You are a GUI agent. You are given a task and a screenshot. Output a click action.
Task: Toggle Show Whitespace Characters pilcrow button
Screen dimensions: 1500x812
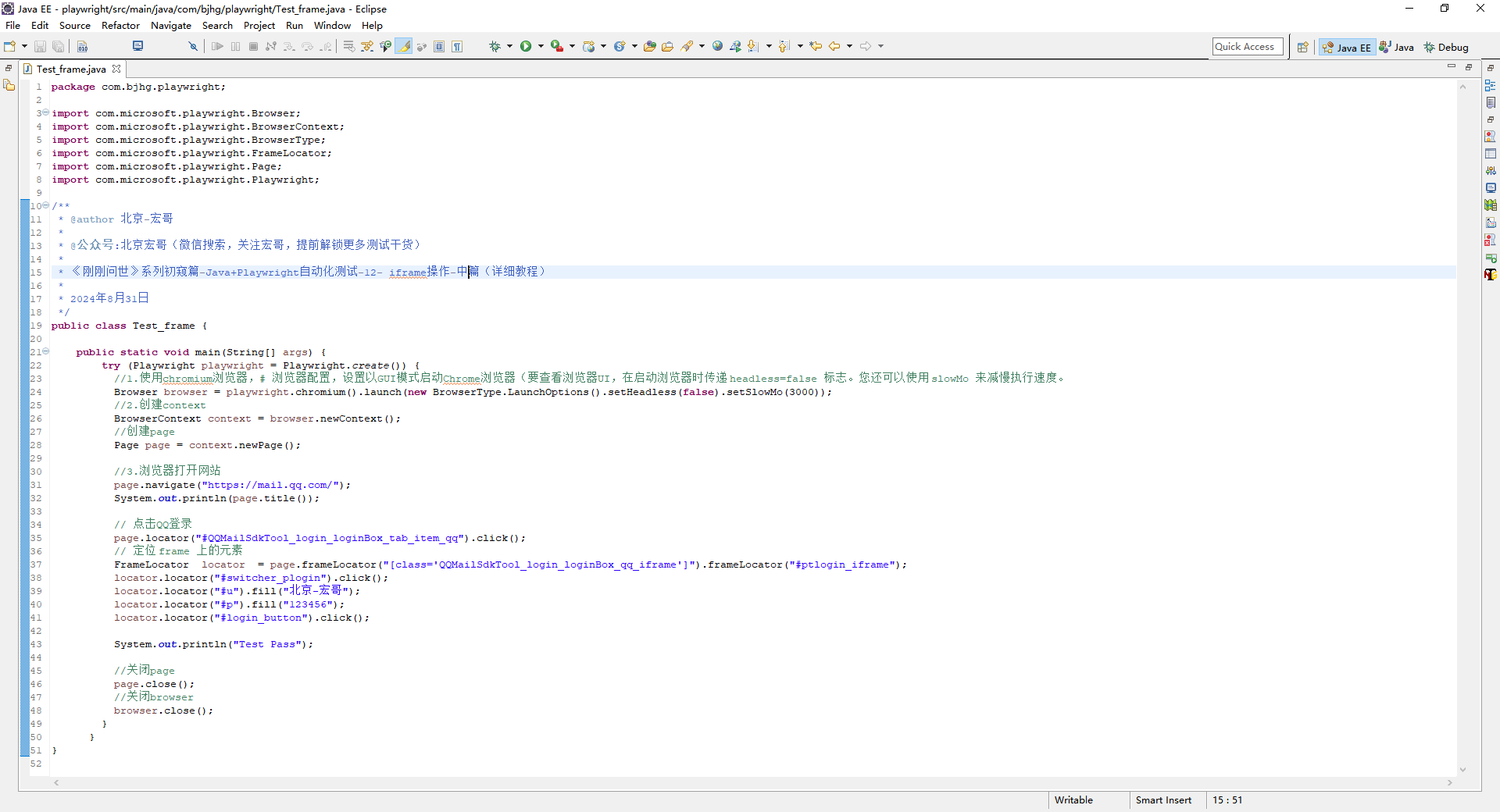(457, 47)
